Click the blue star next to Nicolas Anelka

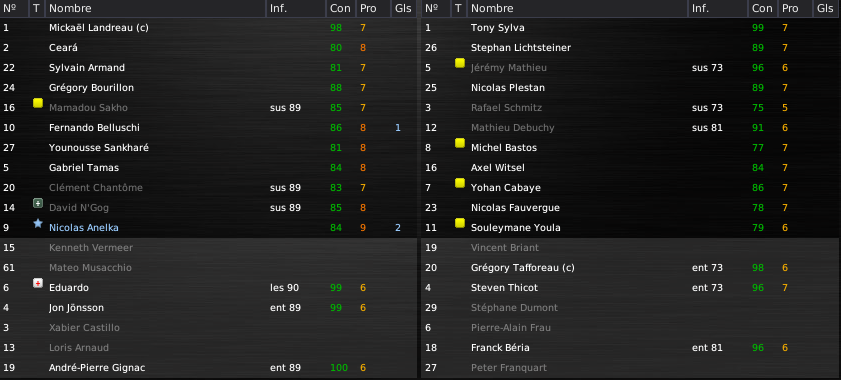coord(38,223)
